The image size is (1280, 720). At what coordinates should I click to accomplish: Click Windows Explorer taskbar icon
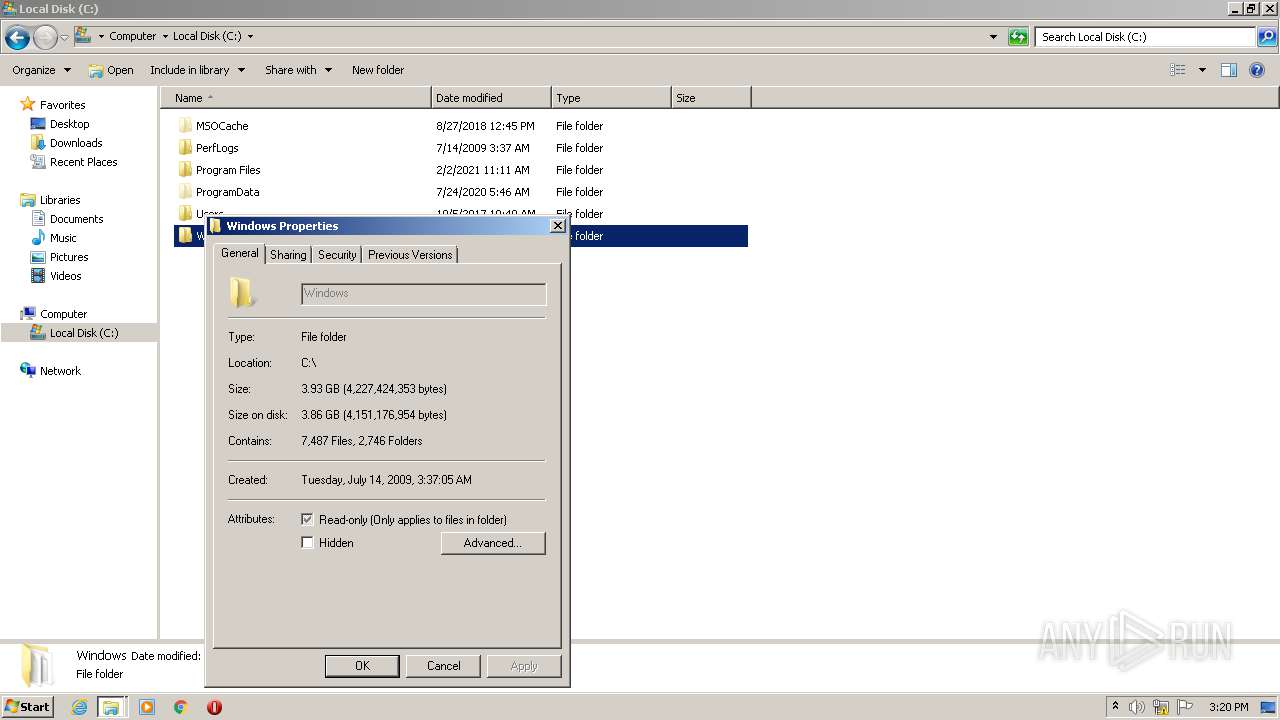pos(111,707)
